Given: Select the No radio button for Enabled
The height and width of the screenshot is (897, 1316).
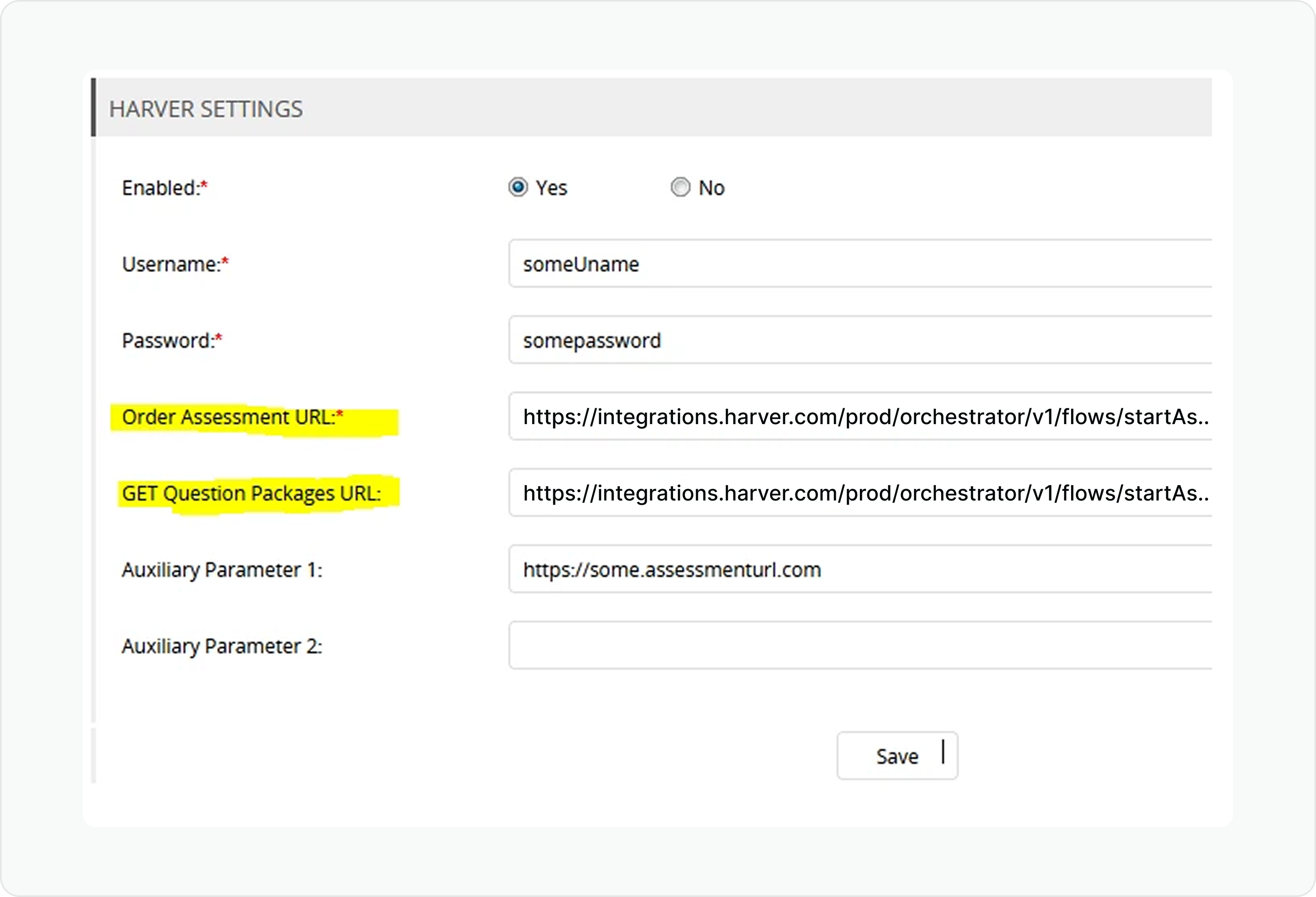Looking at the screenshot, I should [x=680, y=187].
